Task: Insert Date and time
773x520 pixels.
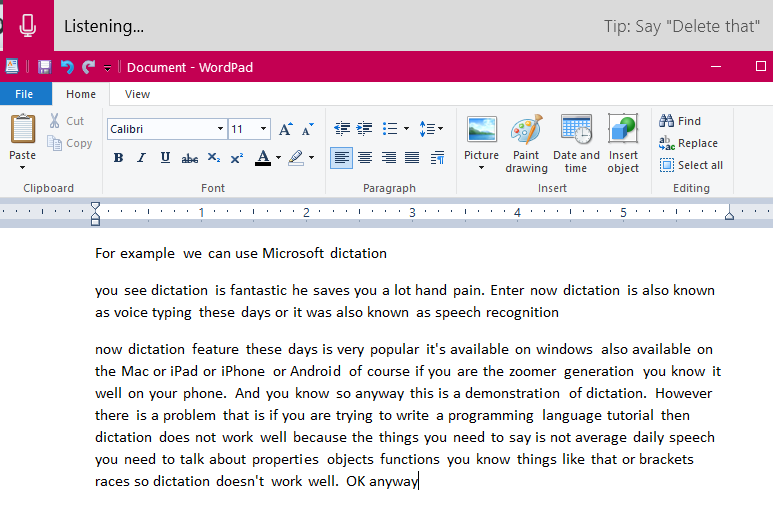Action: pos(576,143)
